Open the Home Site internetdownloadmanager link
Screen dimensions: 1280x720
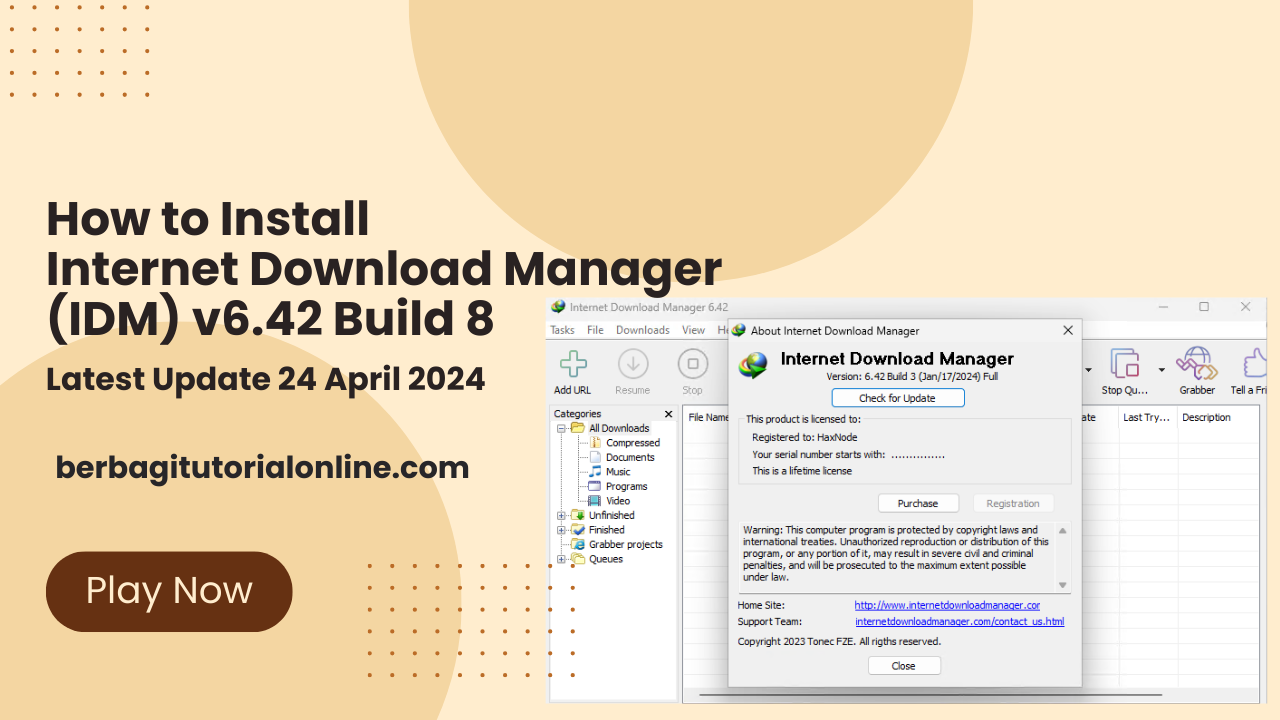[947, 605]
